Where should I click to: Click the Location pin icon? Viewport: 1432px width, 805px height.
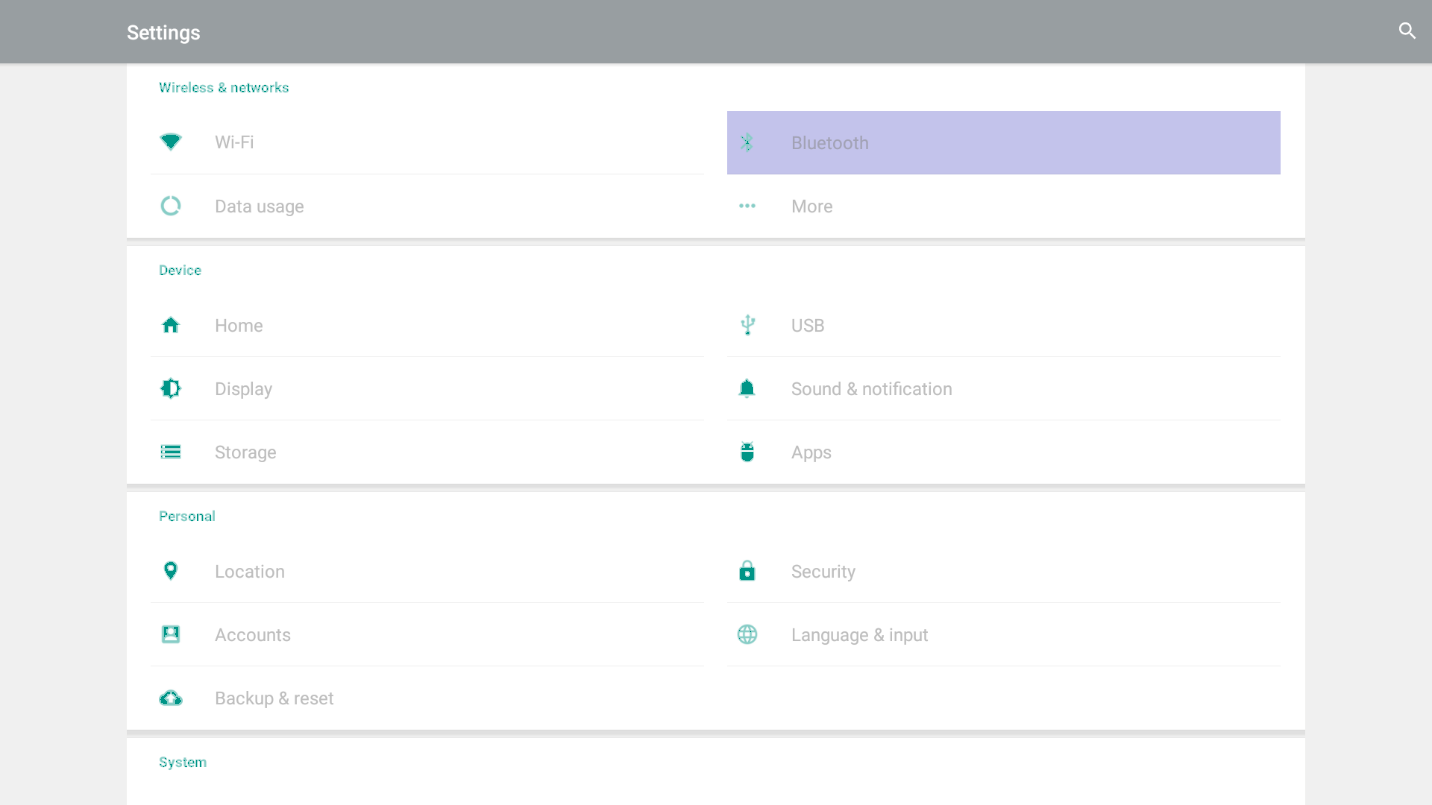pyautogui.click(x=171, y=571)
